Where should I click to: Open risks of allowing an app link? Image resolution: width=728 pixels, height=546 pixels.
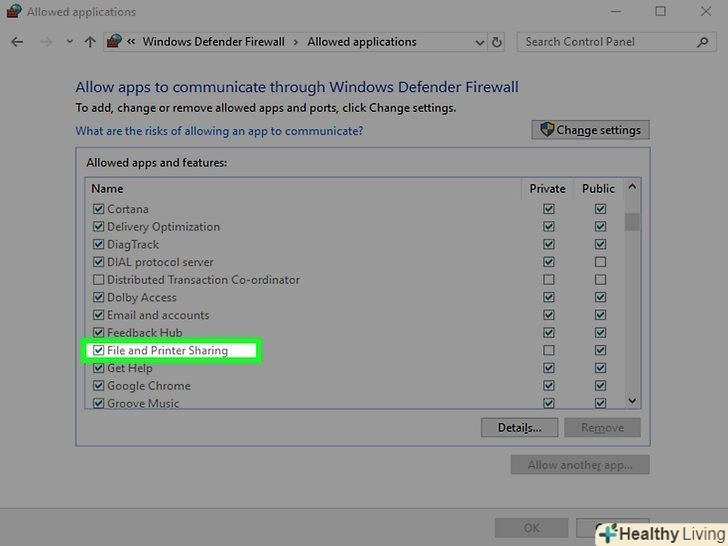[x=219, y=131]
